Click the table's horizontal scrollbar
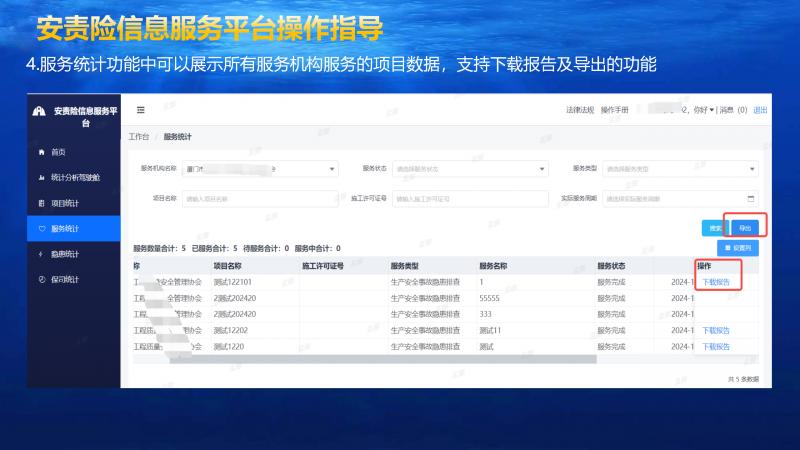This screenshot has height=450, width=800. [383, 359]
